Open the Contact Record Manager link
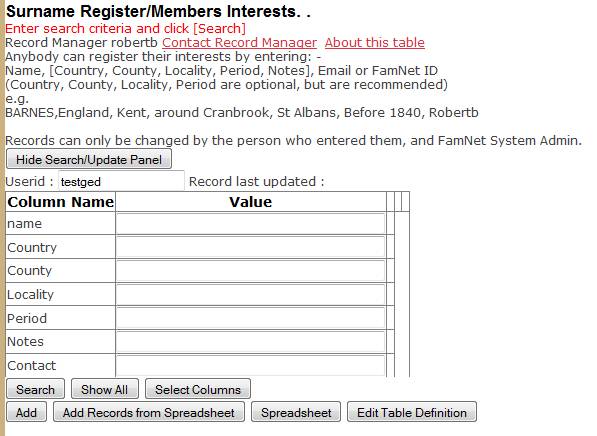The height and width of the screenshot is (436, 597). point(239,42)
